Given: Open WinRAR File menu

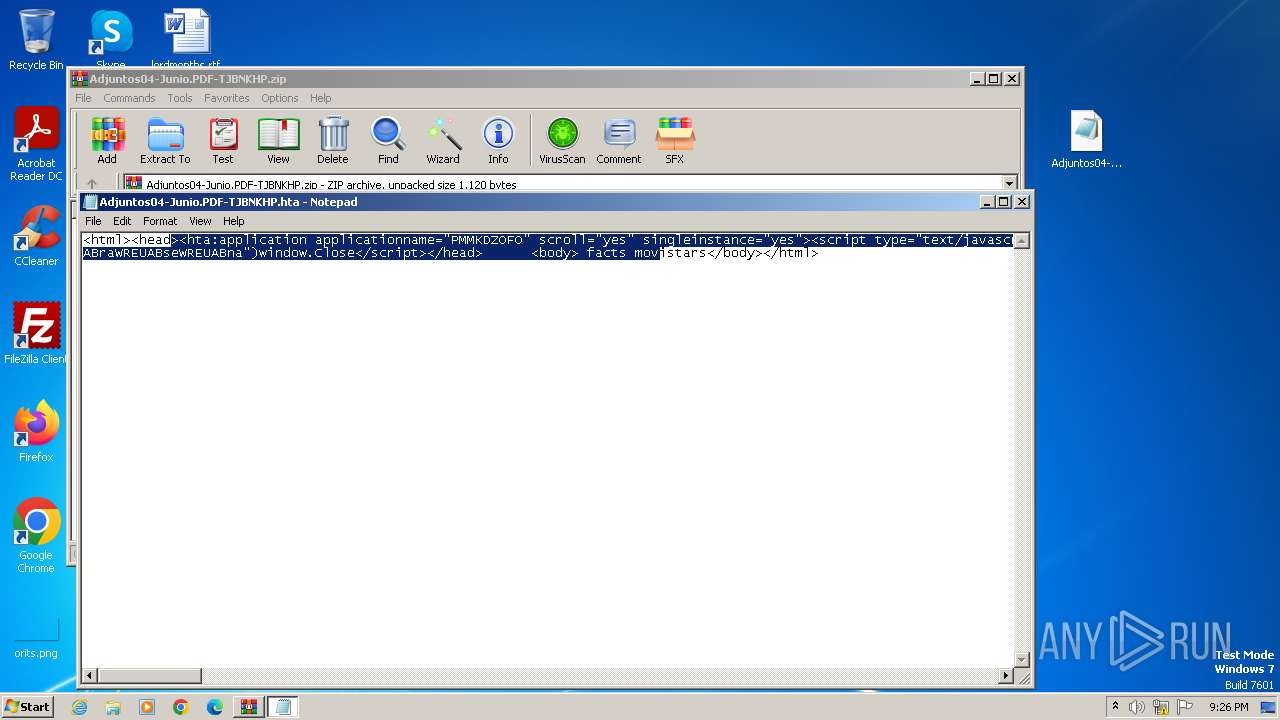Looking at the screenshot, I should 83,98.
